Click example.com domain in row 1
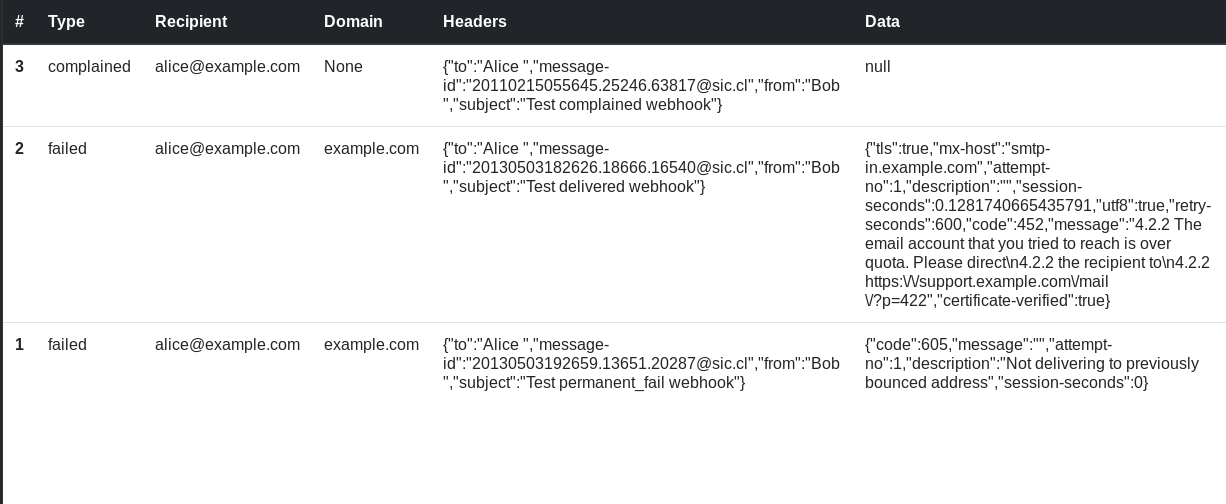 click(x=371, y=345)
